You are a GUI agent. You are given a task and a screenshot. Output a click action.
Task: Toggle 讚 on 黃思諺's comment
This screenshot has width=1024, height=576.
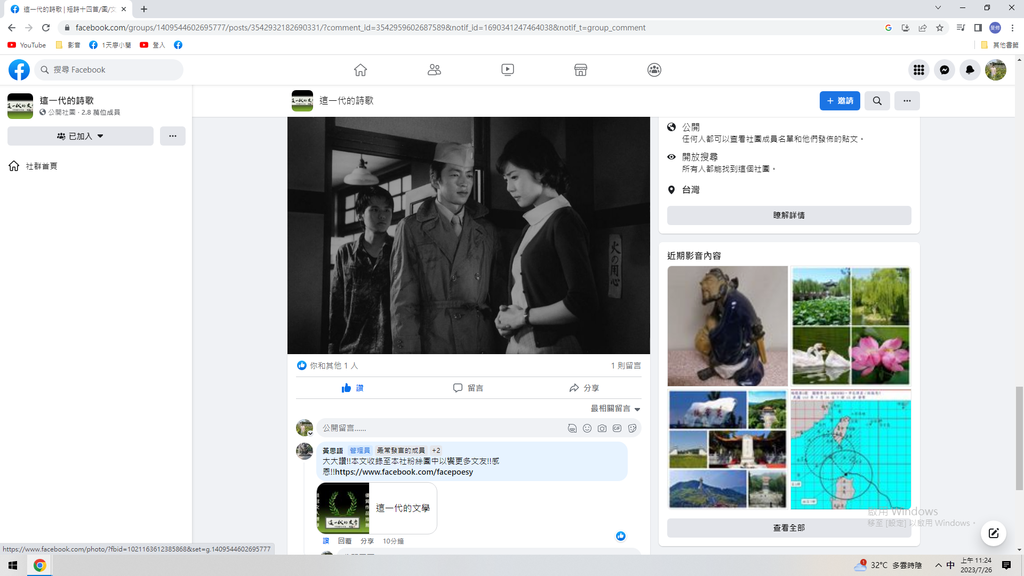(x=325, y=541)
